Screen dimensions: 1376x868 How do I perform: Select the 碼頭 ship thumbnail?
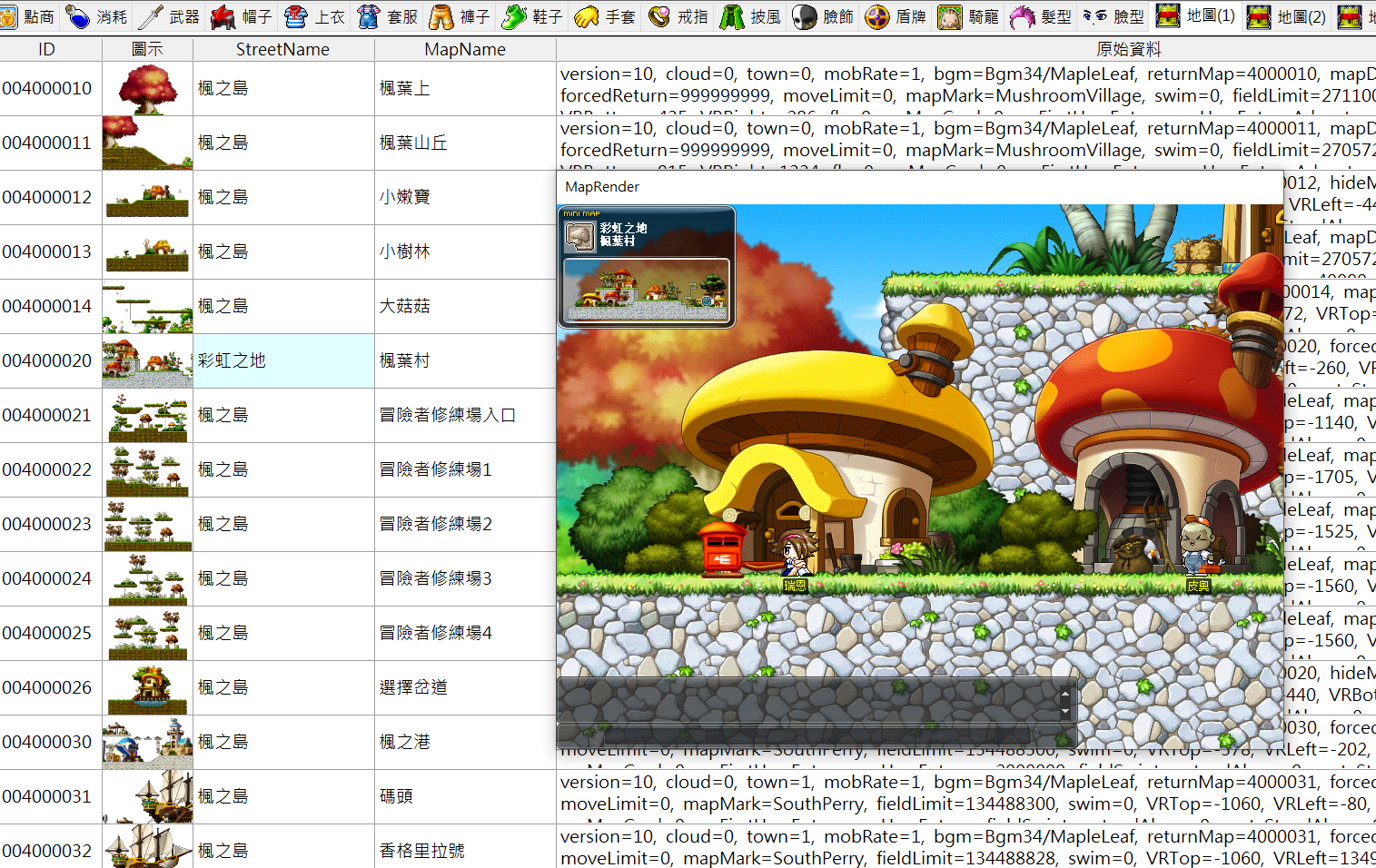point(147,797)
